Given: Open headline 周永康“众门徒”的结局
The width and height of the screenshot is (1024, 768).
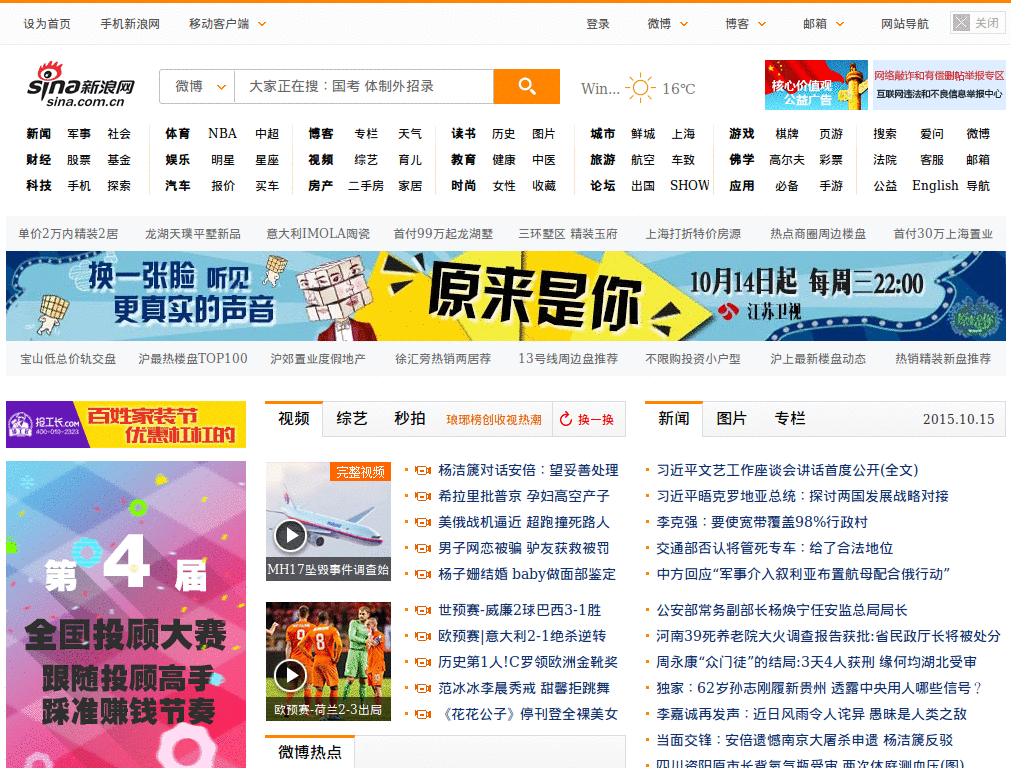Looking at the screenshot, I should (x=816, y=662).
